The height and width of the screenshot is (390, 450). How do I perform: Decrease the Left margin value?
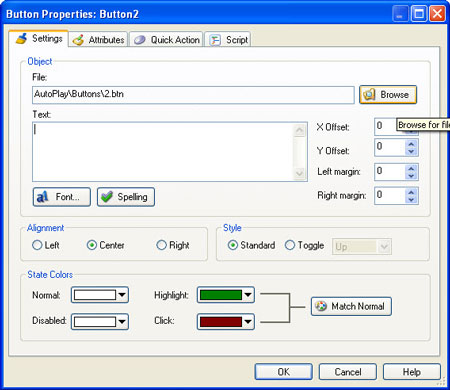point(411,176)
